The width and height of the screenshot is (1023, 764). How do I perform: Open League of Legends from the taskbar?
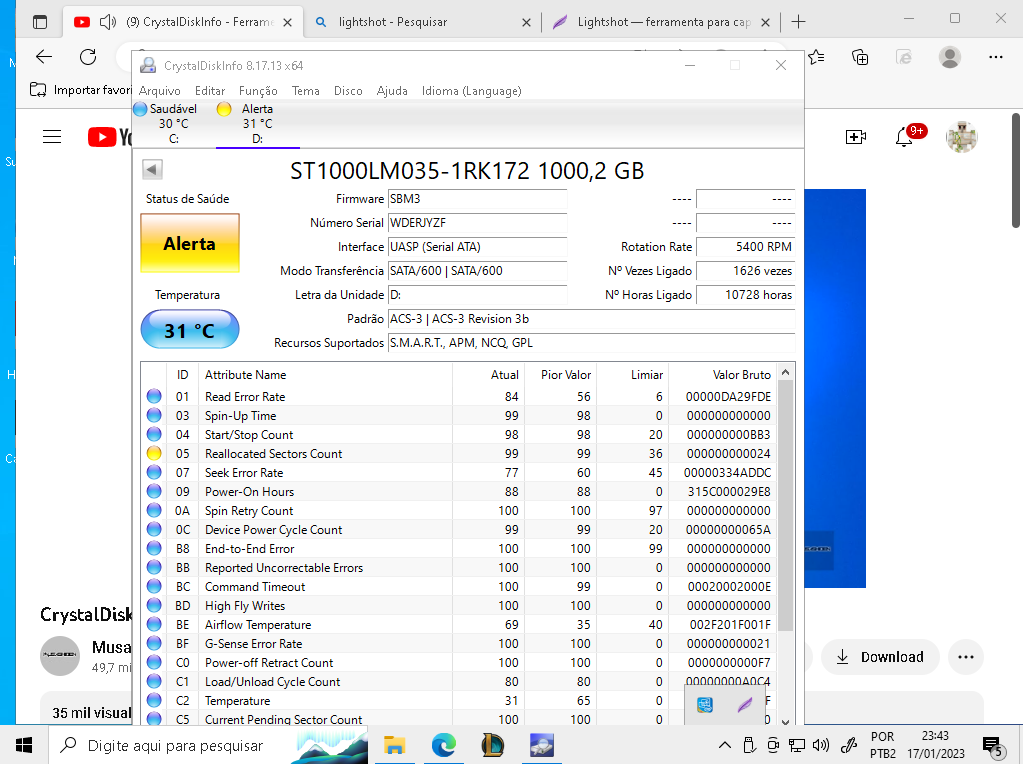click(x=493, y=745)
